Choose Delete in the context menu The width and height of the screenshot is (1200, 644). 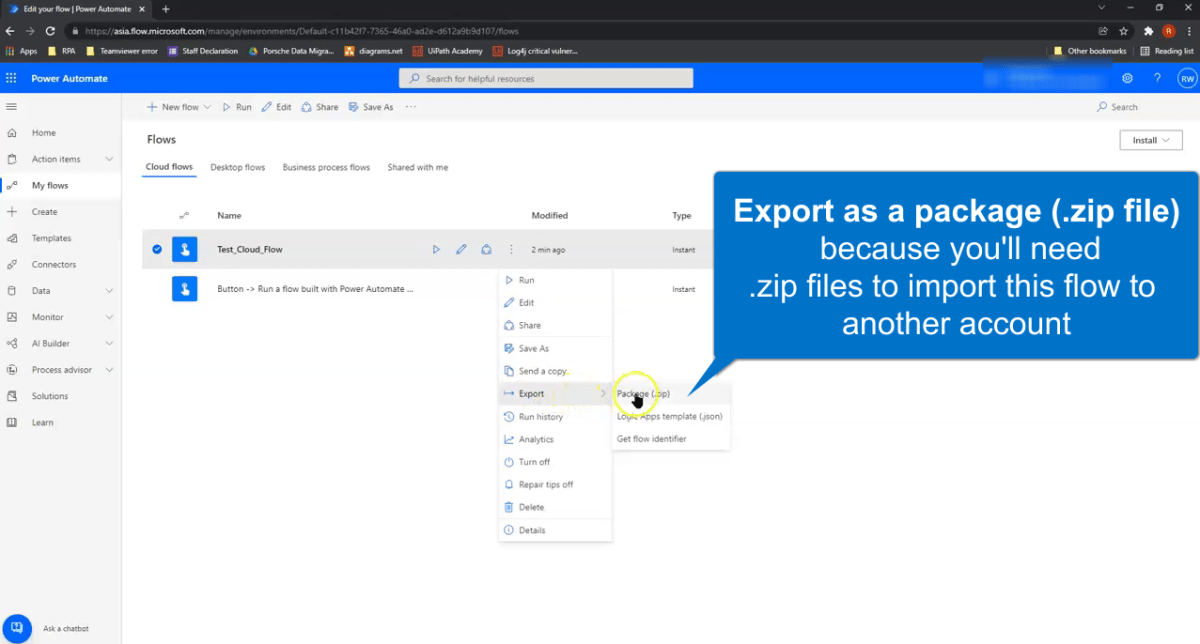tap(555, 507)
